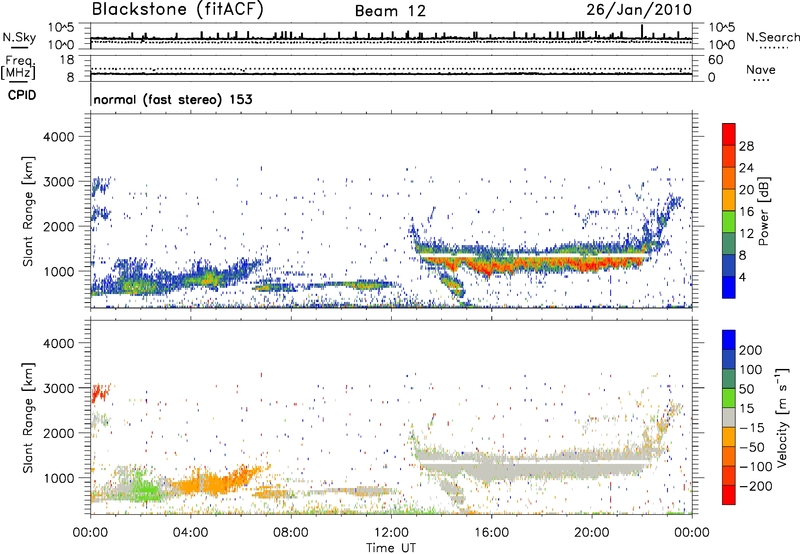Pick the yellow-orange 16–20 dB power colorbar segment
This screenshot has height=554, width=800.
(729, 200)
